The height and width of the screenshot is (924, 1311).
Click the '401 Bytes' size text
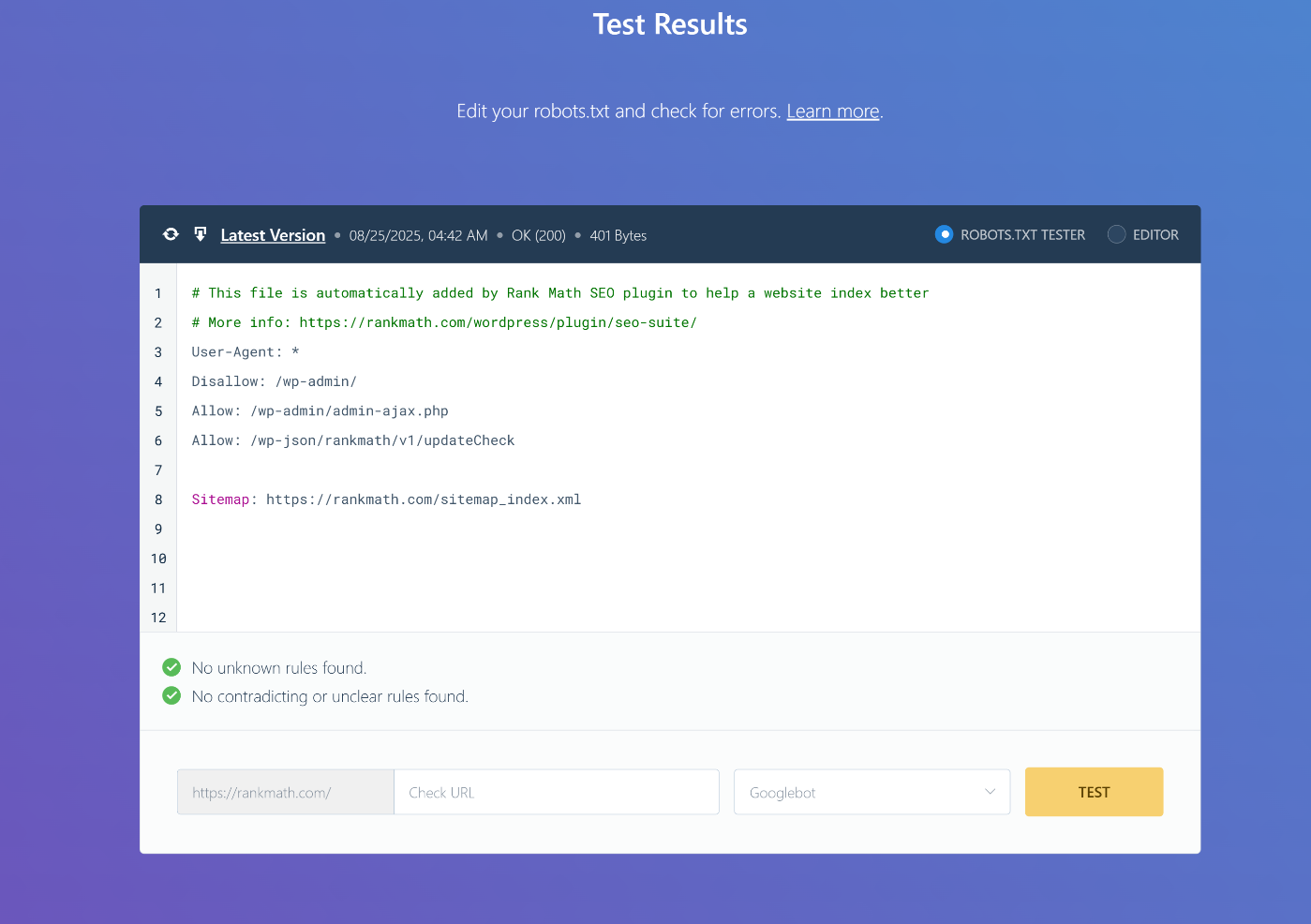[618, 235]
